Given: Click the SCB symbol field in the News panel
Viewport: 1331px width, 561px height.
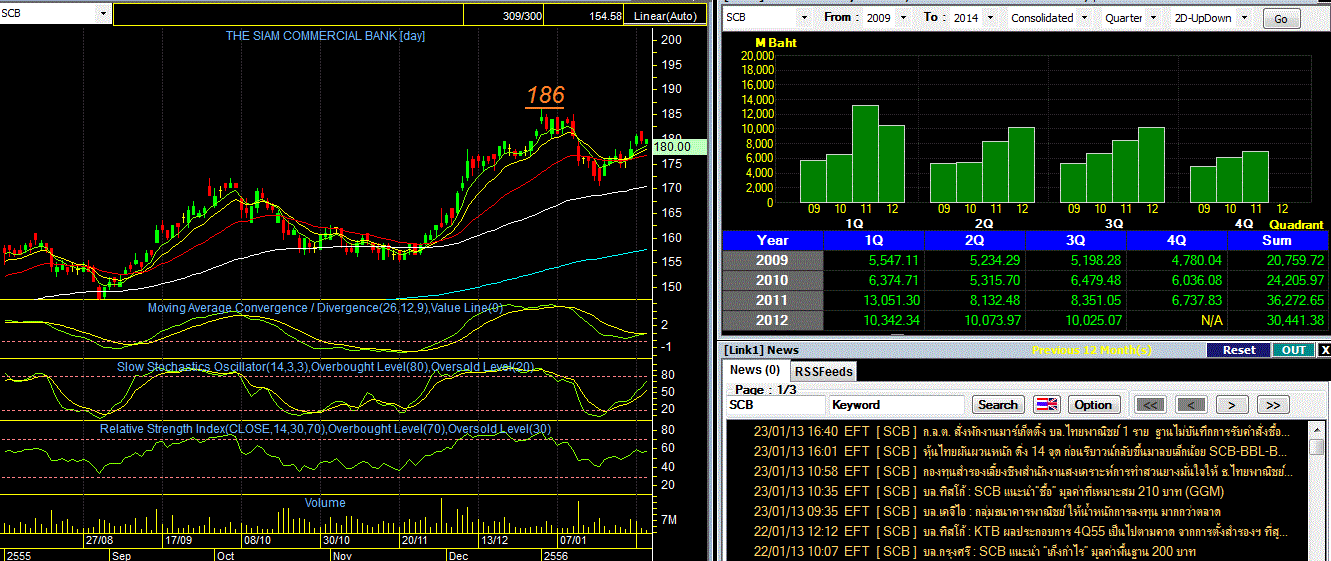Looking at the screenshot, I should (x=776, y=405).
